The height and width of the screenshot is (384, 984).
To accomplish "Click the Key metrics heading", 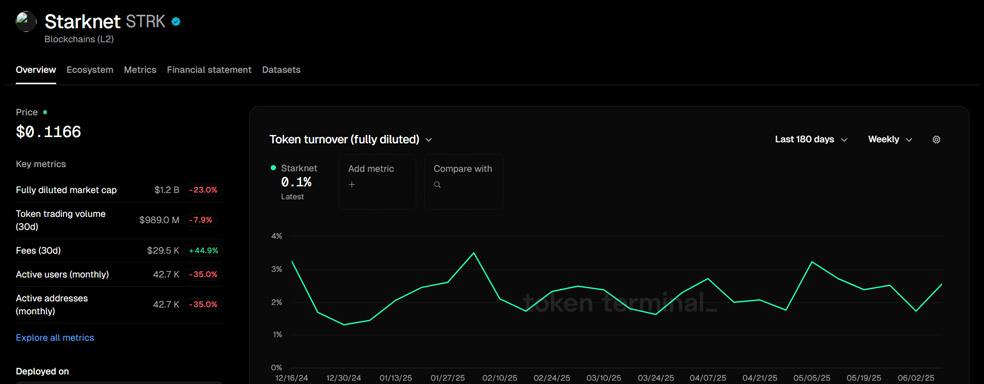I will pos(41,164).
